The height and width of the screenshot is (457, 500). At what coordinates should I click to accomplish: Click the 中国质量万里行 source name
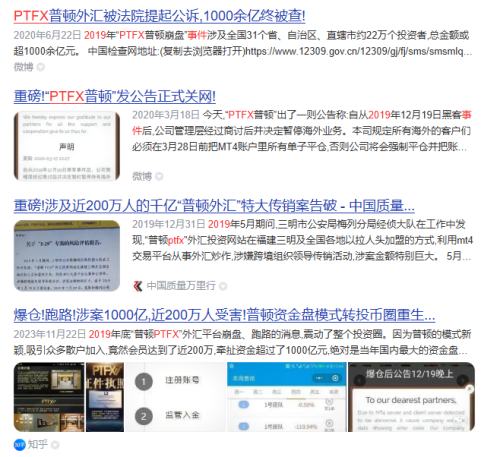point(181,286)
